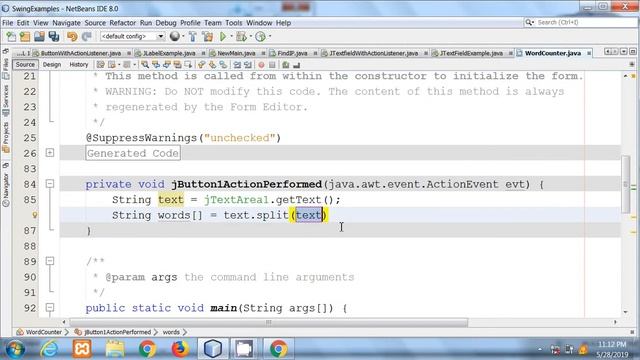This screenshot has width=640, height=360.
Task: Click the globe browser icon in toolbar
Action: pyautogui.click(x=174, y=36)
